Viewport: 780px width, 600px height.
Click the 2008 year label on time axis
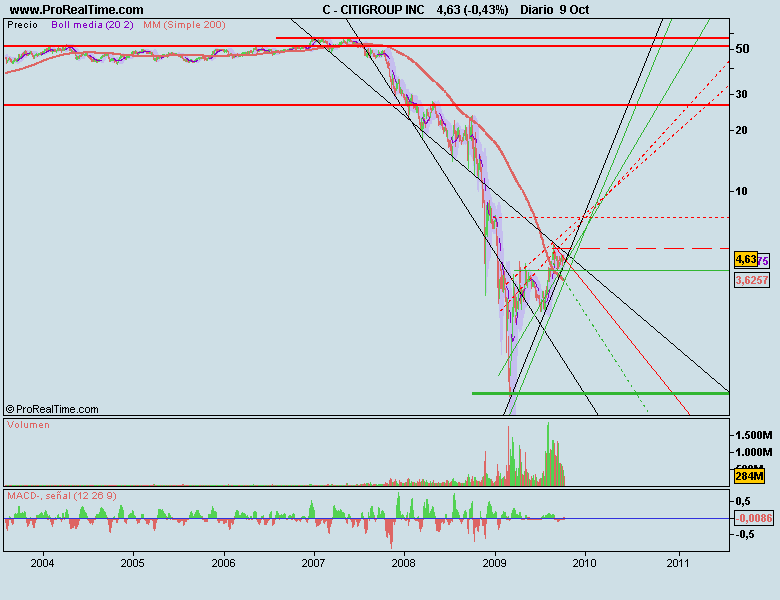pyautogui.click(x=404, y=563)
